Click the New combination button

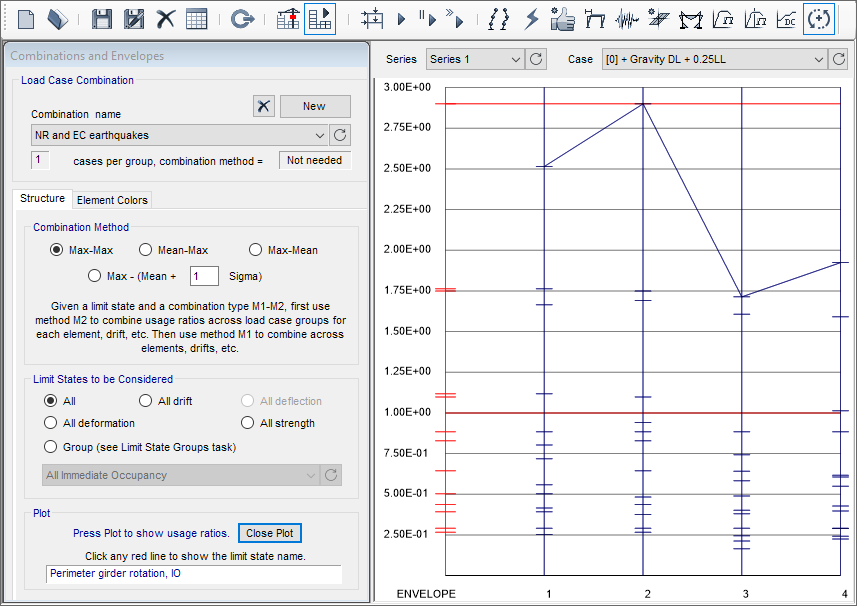(x=315, y=106)
